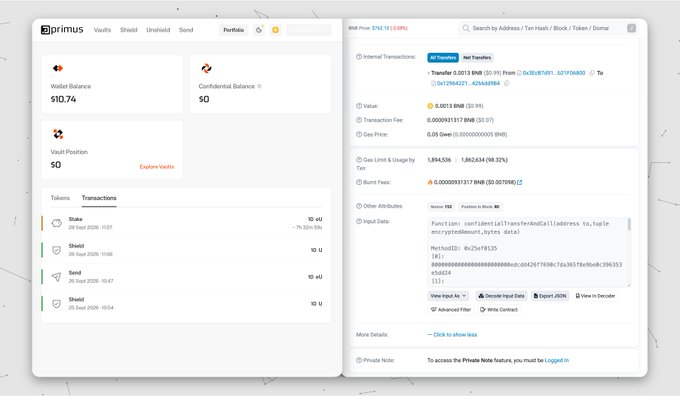Image resolution: width=680 pixels, height=396 pixels.
Task: Click help icon beside Burnt Fees
Action: click(359, 182)
